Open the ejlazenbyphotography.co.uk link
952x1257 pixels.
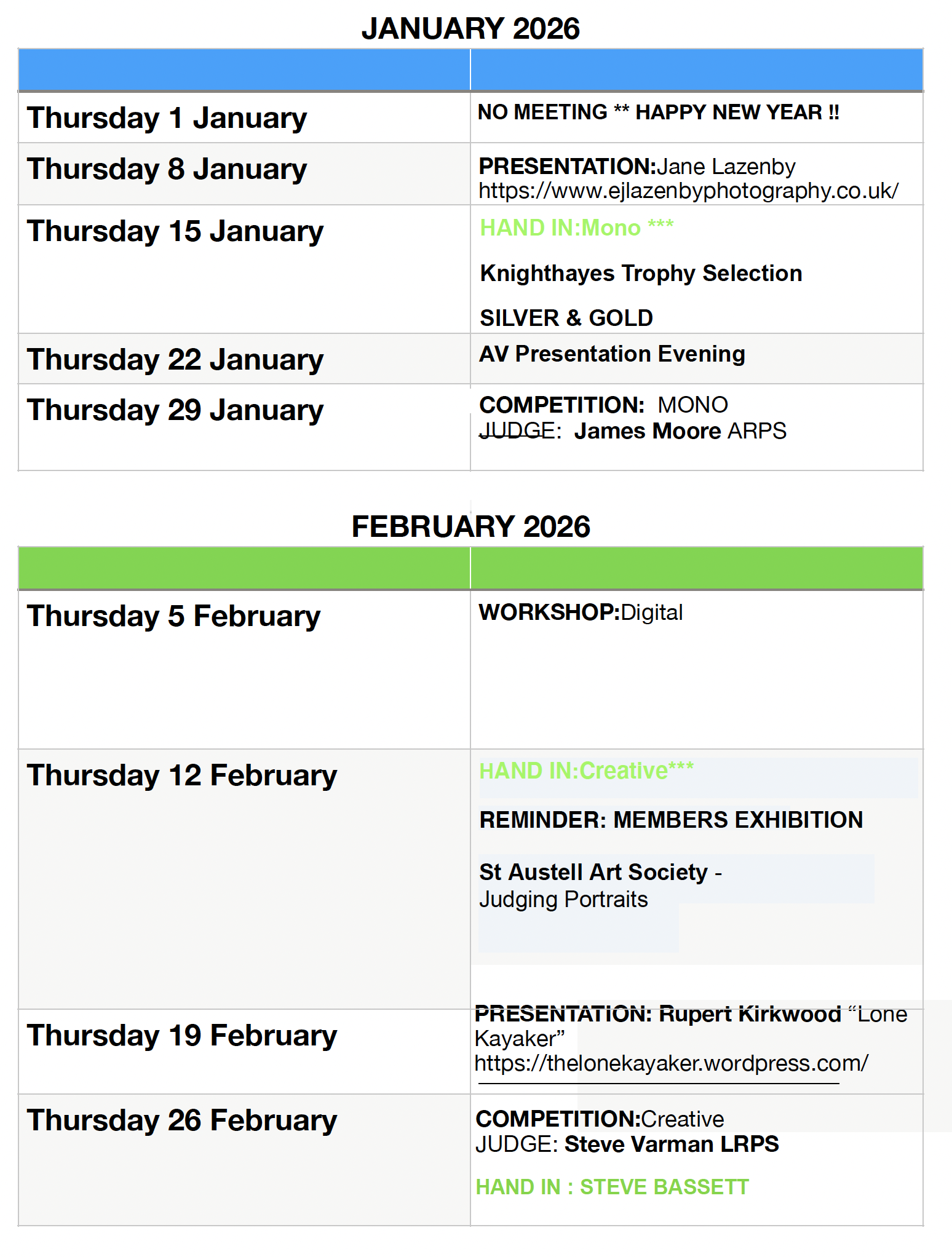pyautogui.click(x=688, y=191)
